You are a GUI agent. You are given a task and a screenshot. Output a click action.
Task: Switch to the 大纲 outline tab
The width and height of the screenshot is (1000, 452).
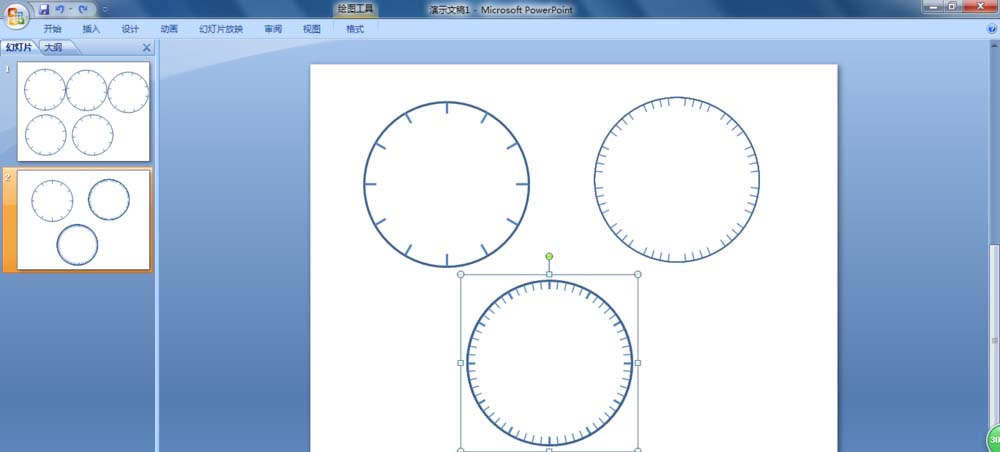[x=57, y=48]
